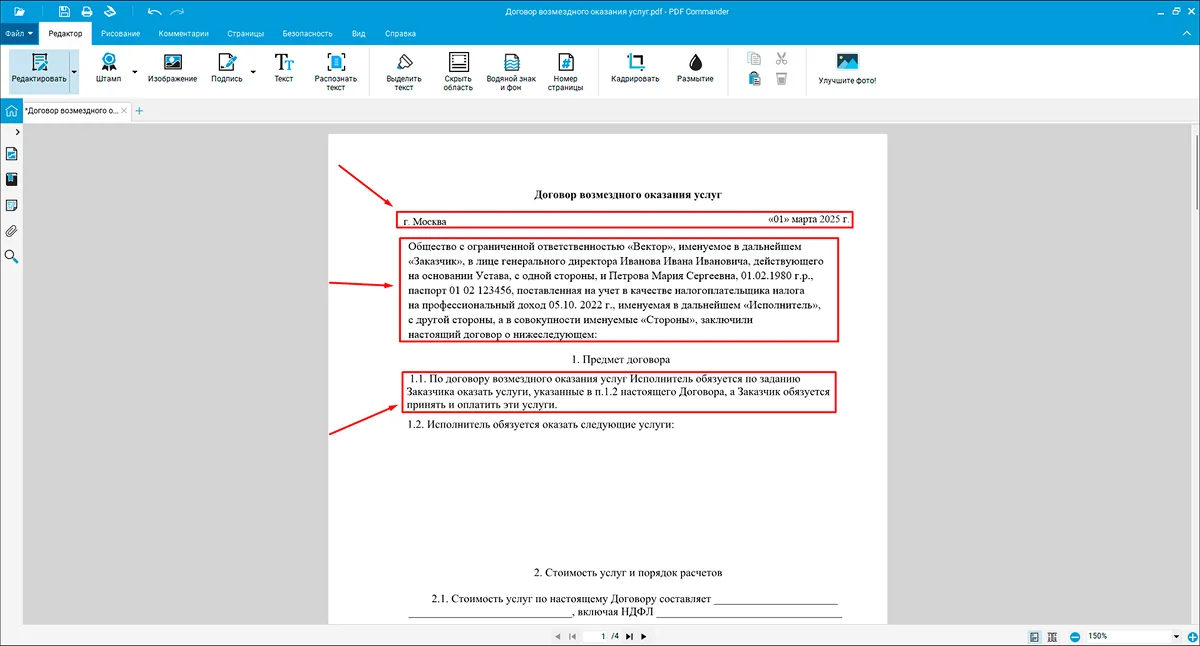Choose the Подпись signature tool
The height and width of the screenshot is (646, 1200).
tap(227, 70)
